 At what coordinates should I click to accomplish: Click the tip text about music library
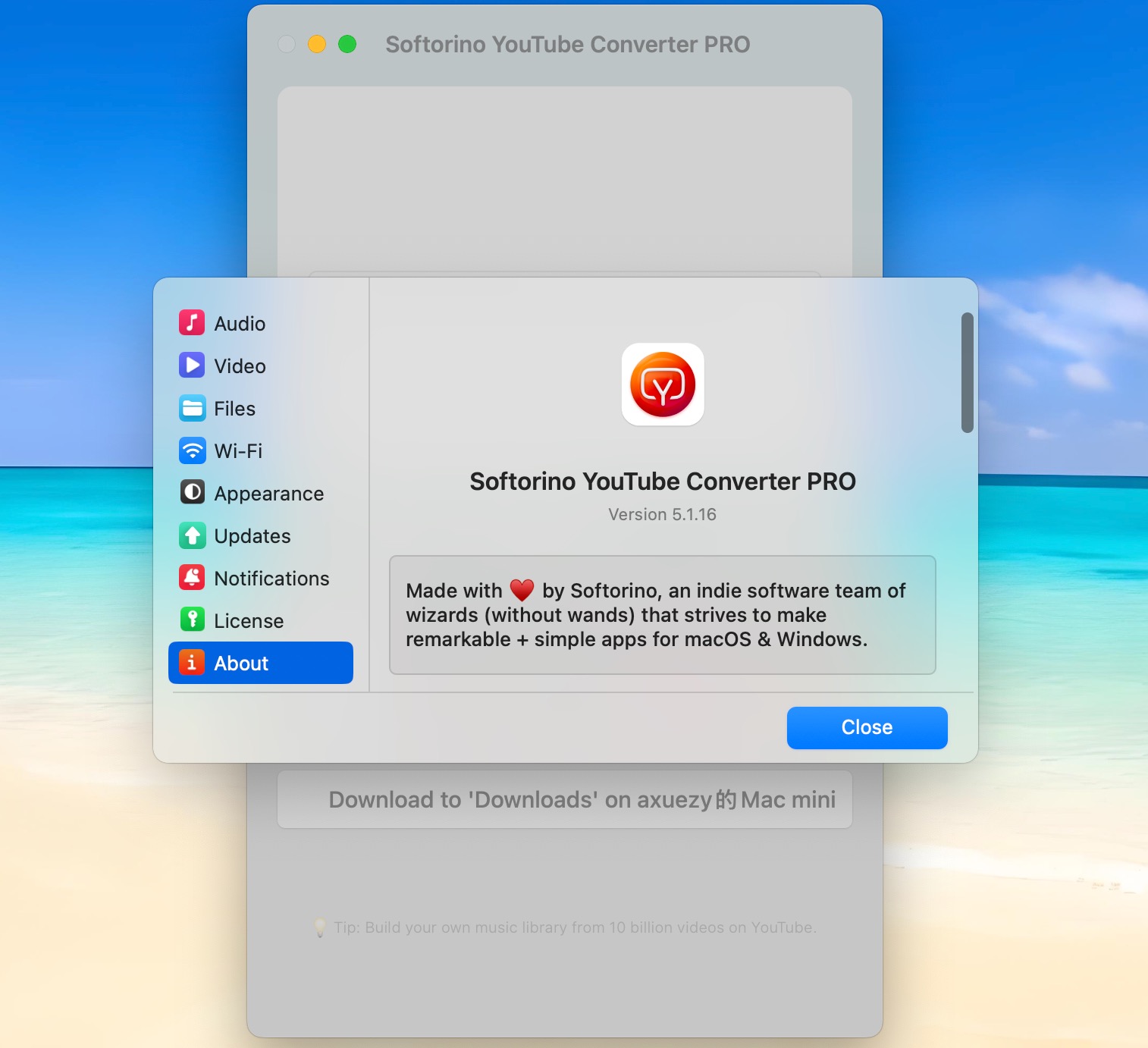(x=576, y=927)
